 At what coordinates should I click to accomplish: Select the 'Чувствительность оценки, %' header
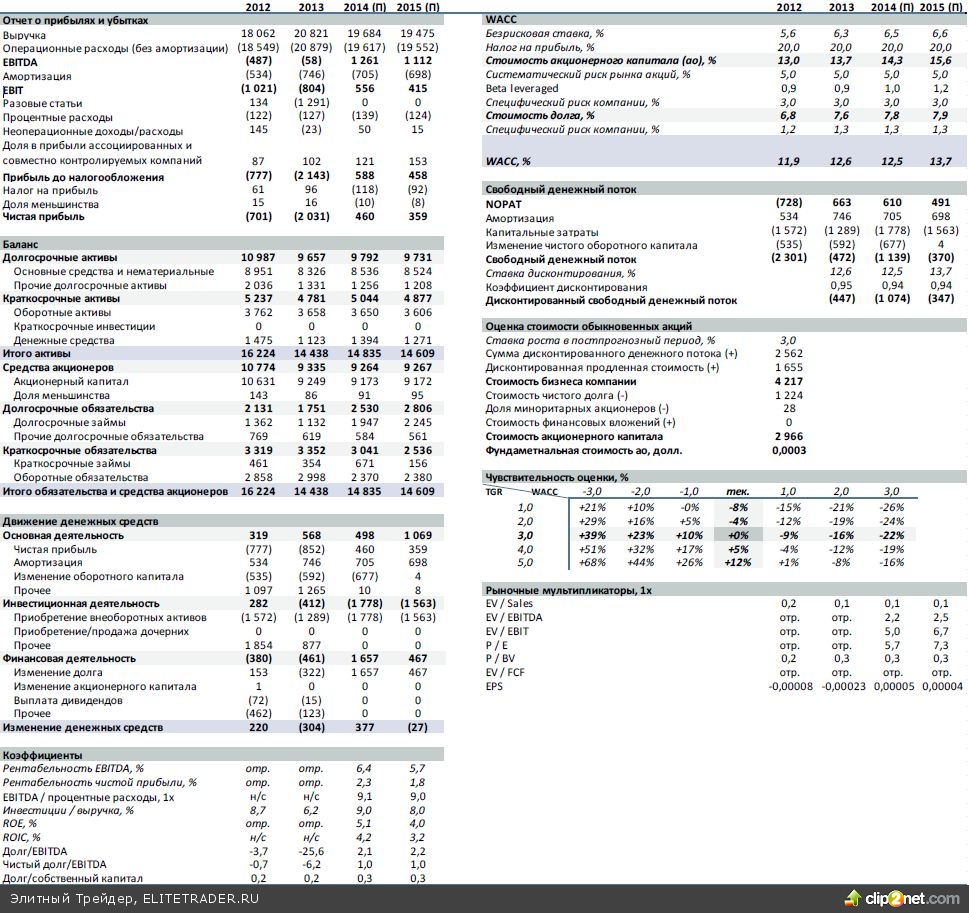click(557, 477)
